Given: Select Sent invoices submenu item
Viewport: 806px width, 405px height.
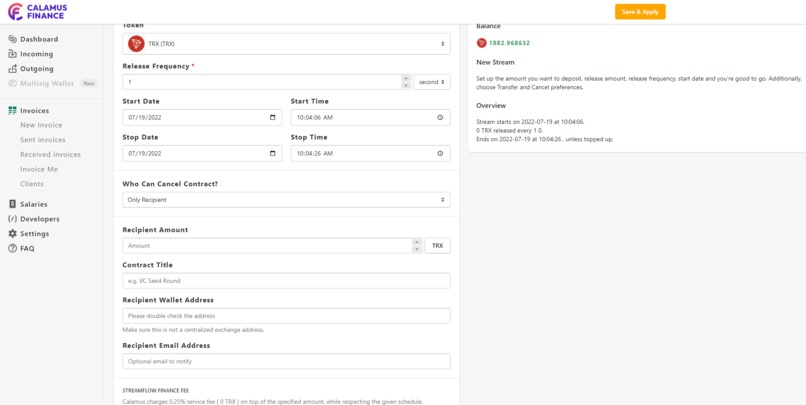Looking at the screenshot, I should click(x=43, y=140).
